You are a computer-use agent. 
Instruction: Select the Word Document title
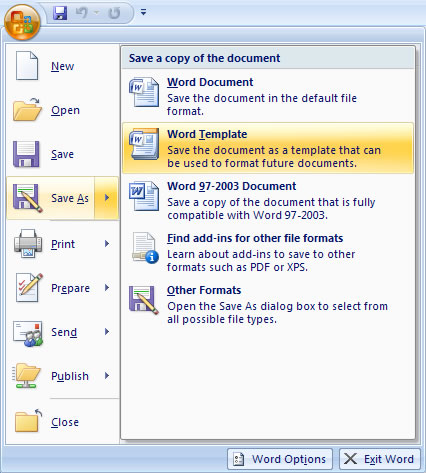coord(210,82)
